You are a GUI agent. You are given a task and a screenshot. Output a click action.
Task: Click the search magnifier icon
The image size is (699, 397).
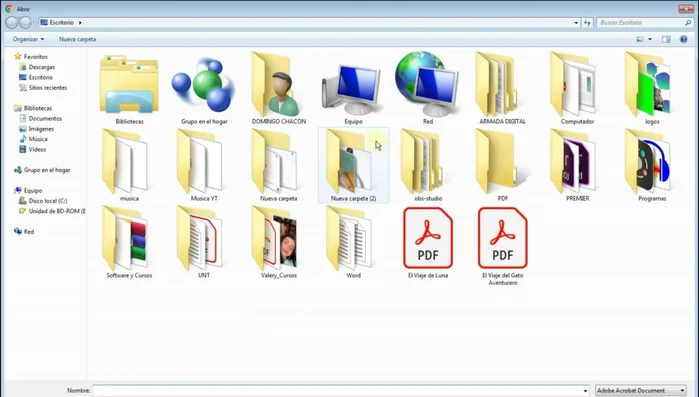(x=688, y=22)
